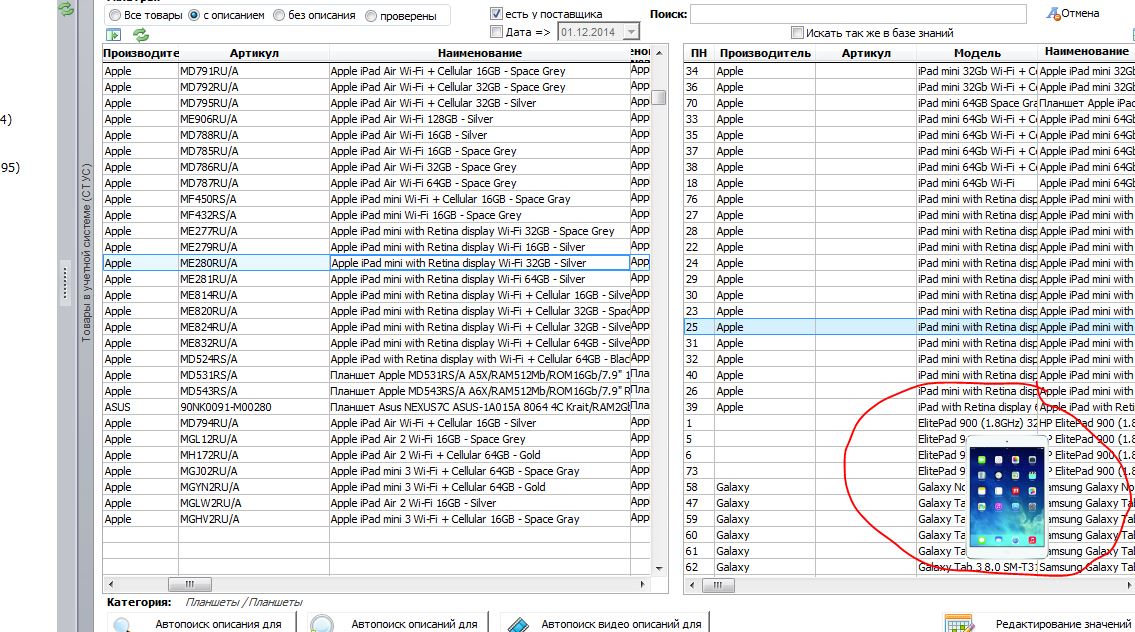Click the iPad preview thumbnail image

click(1007, 497)
